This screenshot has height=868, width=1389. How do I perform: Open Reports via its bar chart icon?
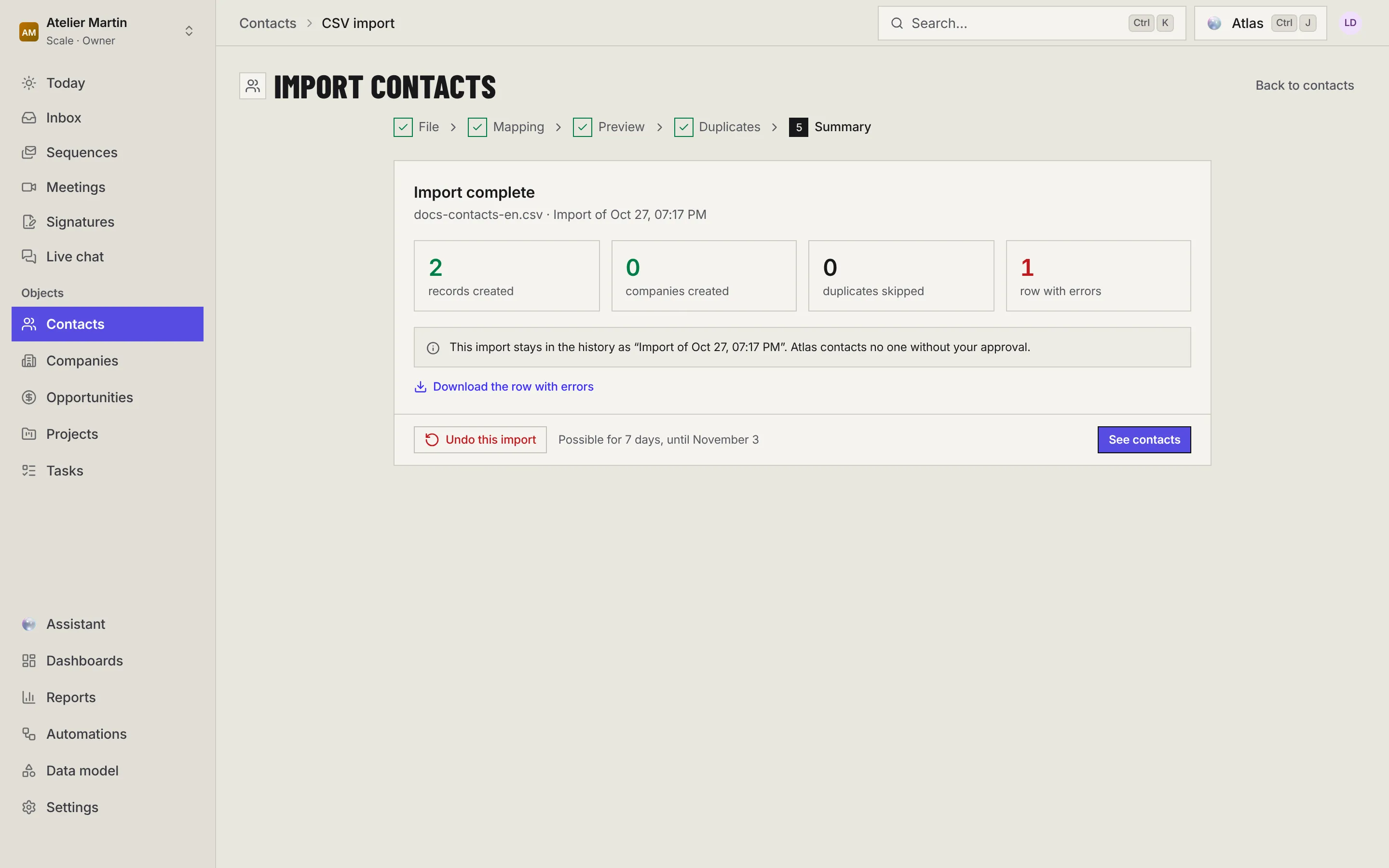click(29, 697)
